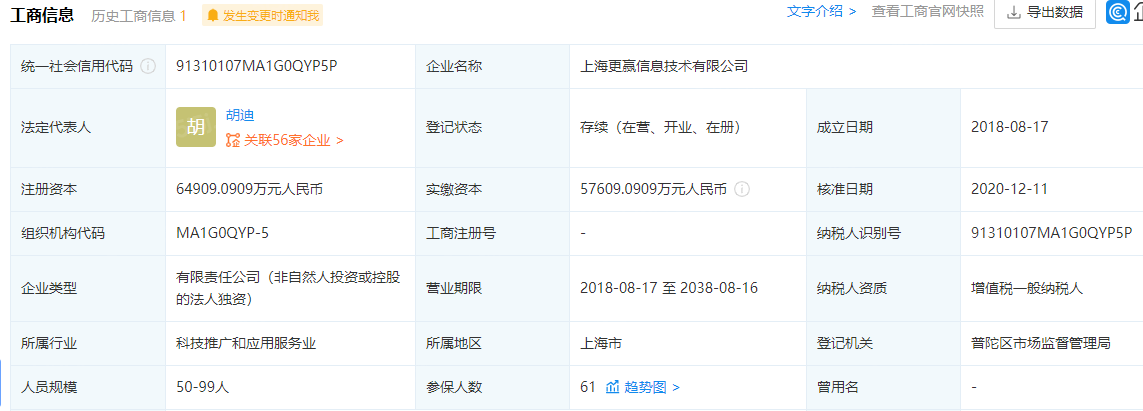Click the company name 上海更赢信息技术有限公司
Image resolution: width=1143 pixels, height=411 pixels.
[x=664, y=66]
